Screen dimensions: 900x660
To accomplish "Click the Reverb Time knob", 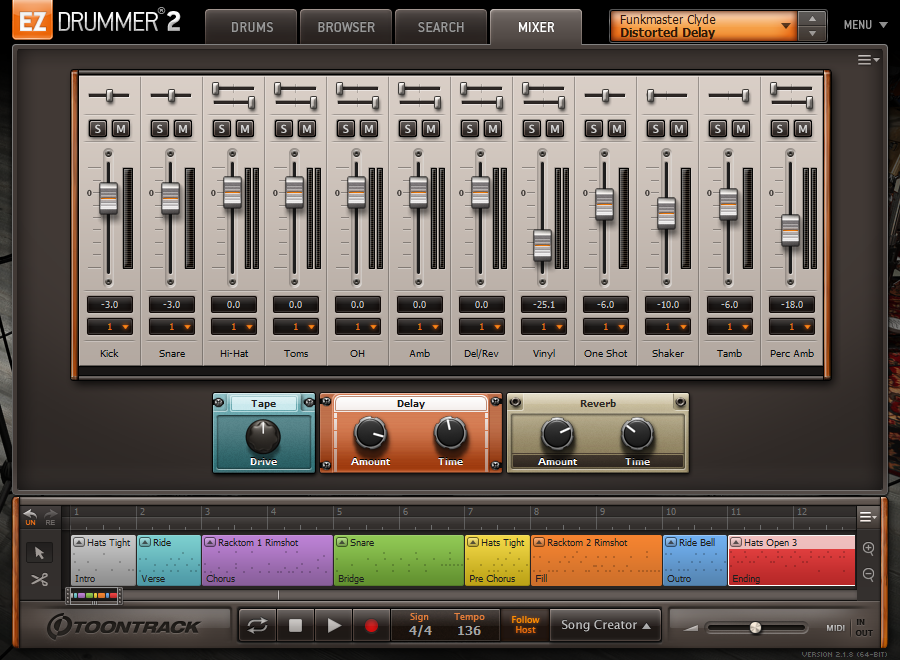I will 637,434.
